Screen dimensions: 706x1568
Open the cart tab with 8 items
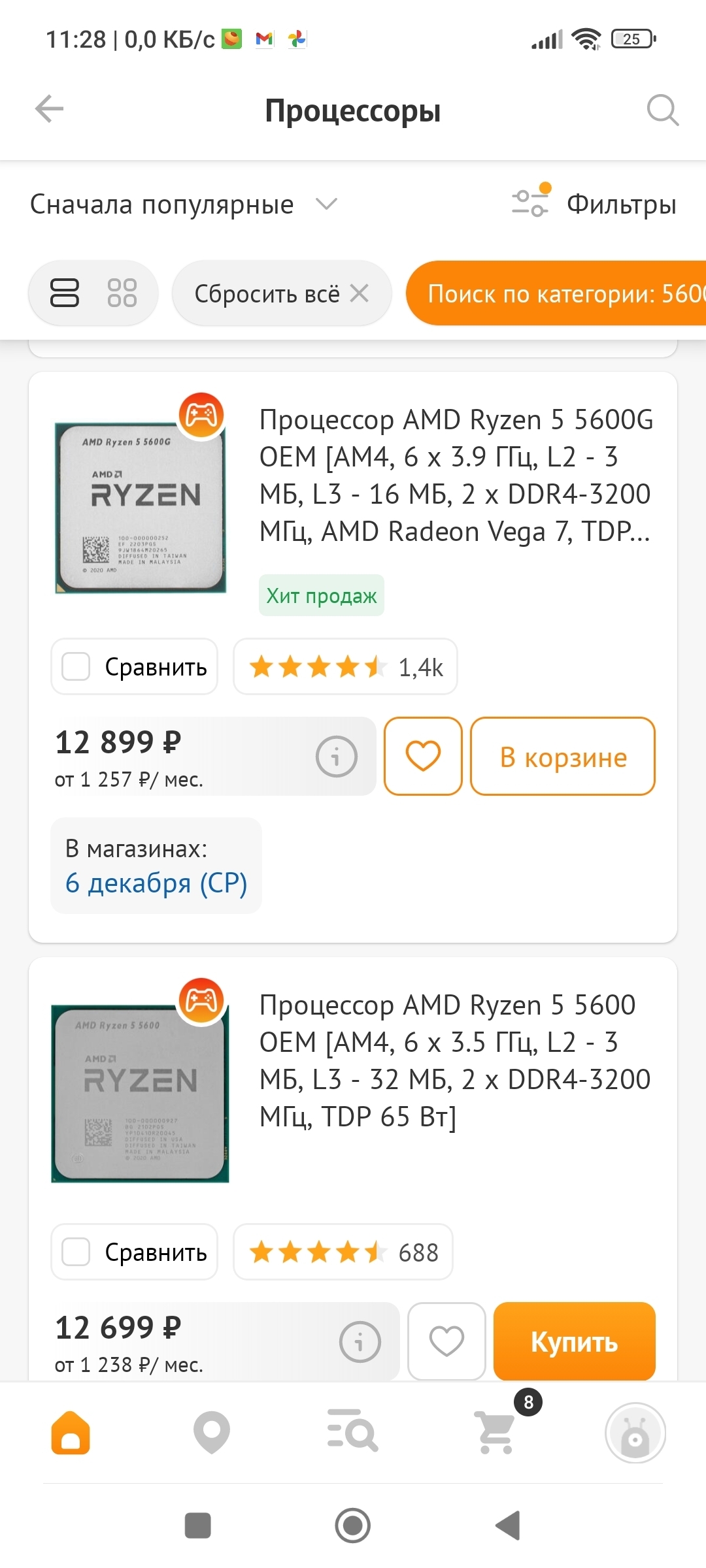pos(496,1432)
